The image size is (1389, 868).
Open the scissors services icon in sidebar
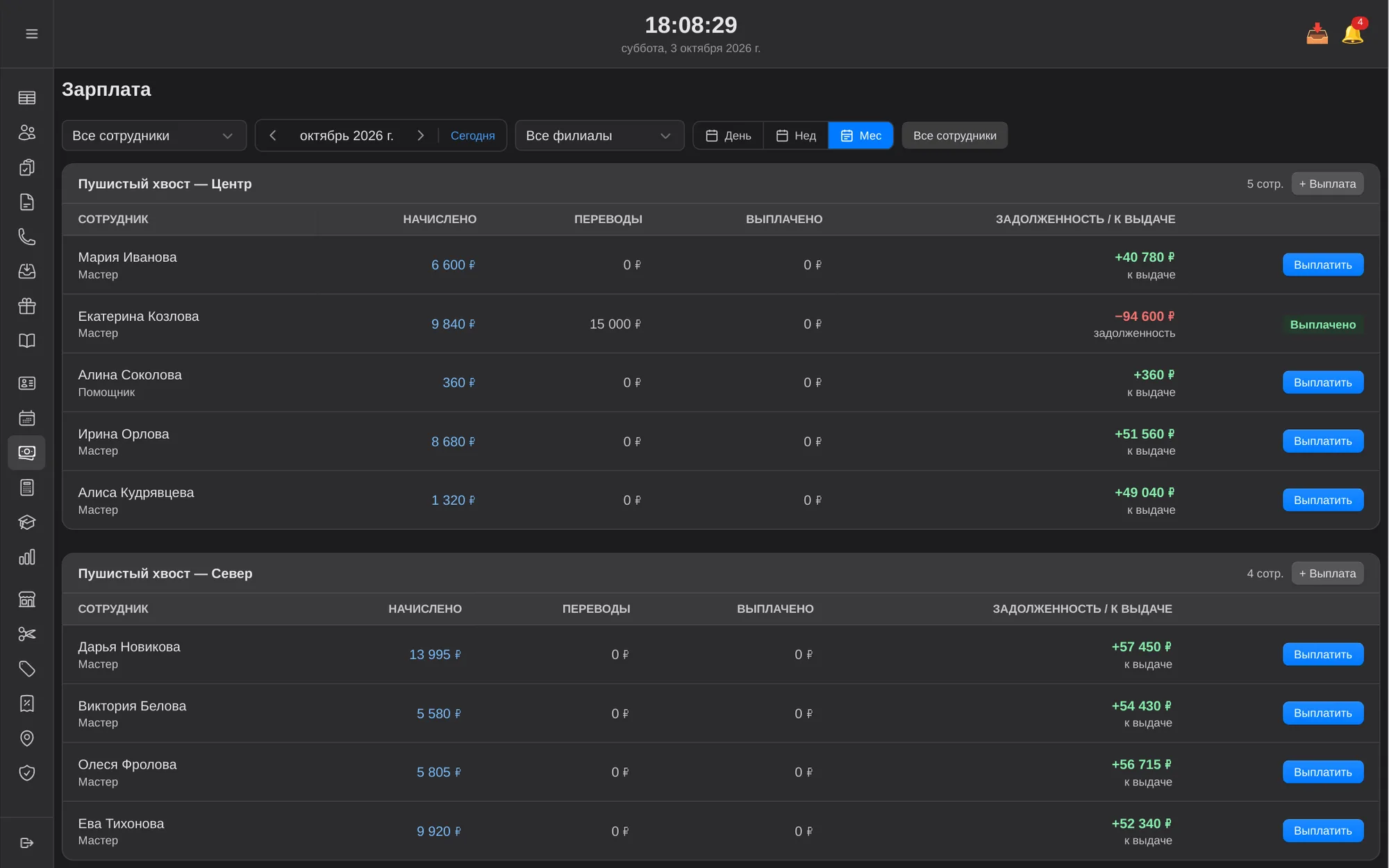coord(27,634)
